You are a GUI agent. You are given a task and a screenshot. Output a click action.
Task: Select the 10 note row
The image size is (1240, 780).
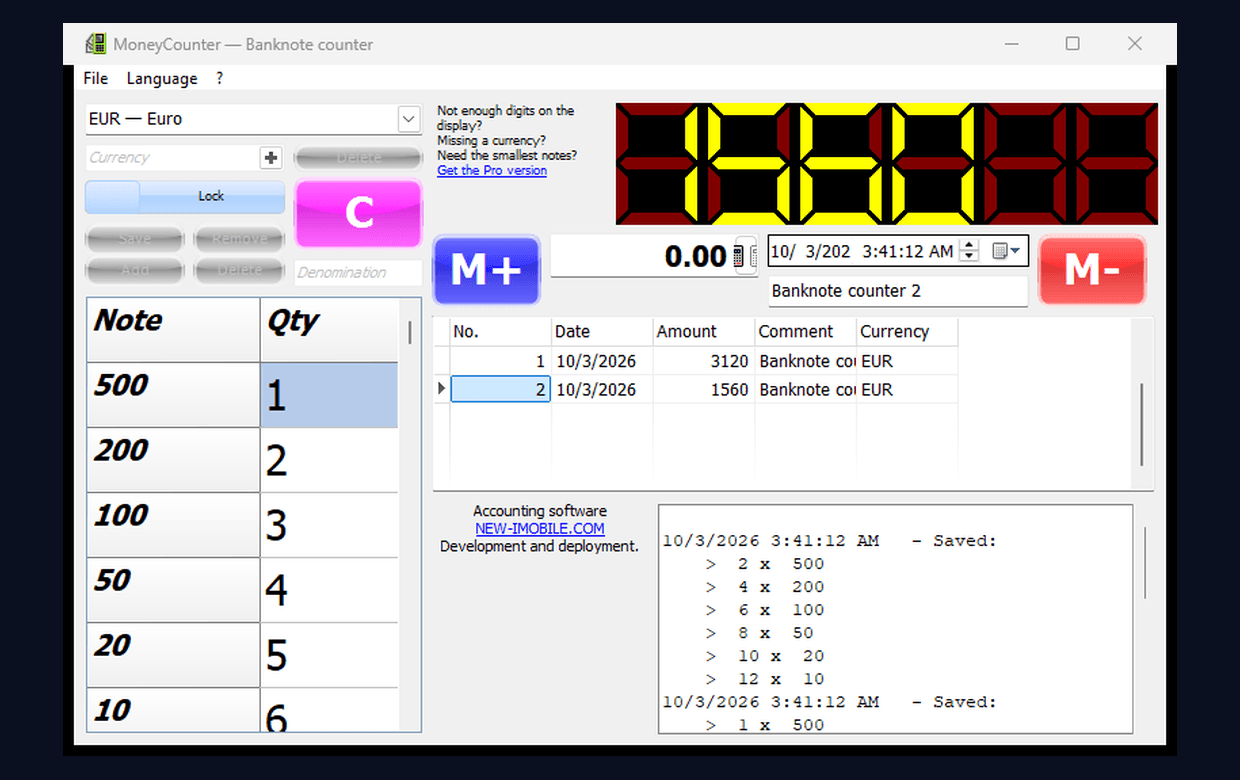173,709
